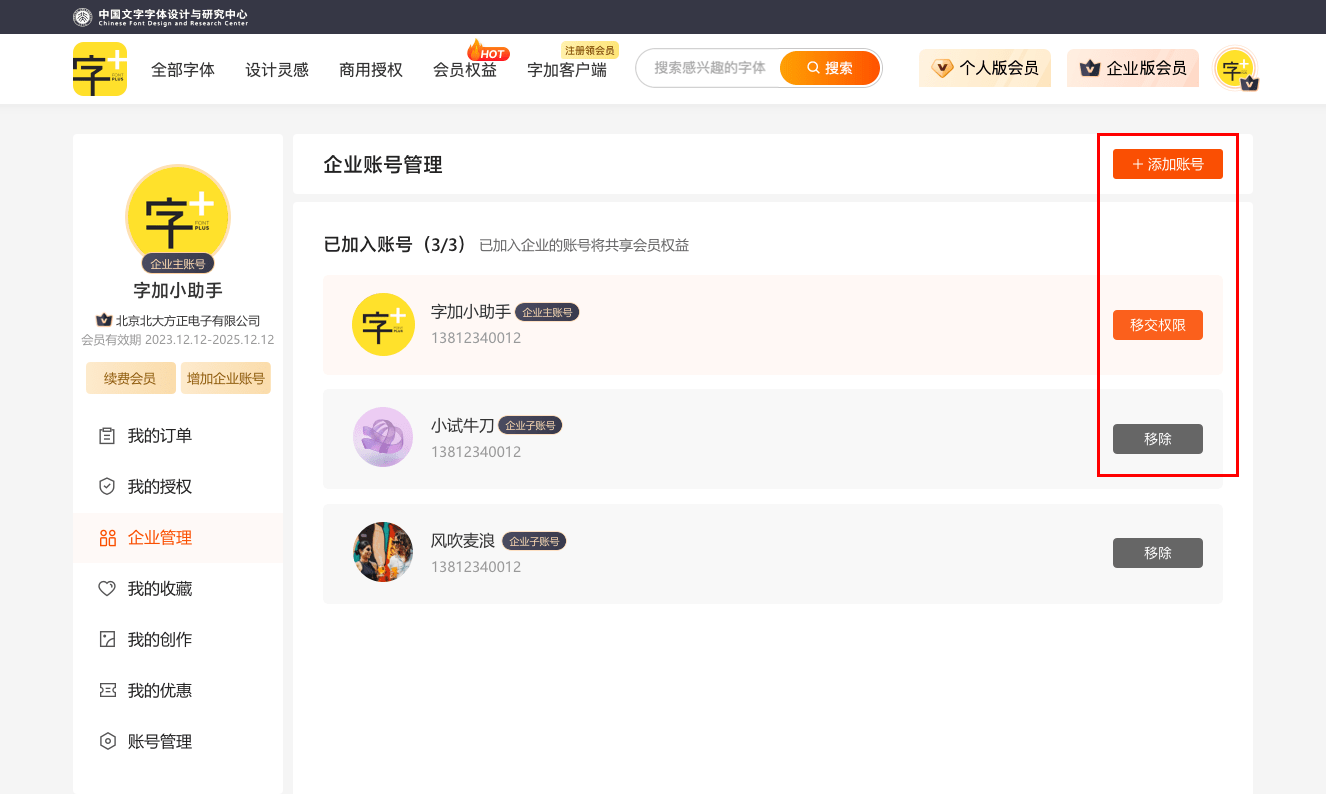The height and width of the screenshot is (794, 1326).
Task: Click the 我的订单 clipboard icon
Action: (x=107, y=436)
